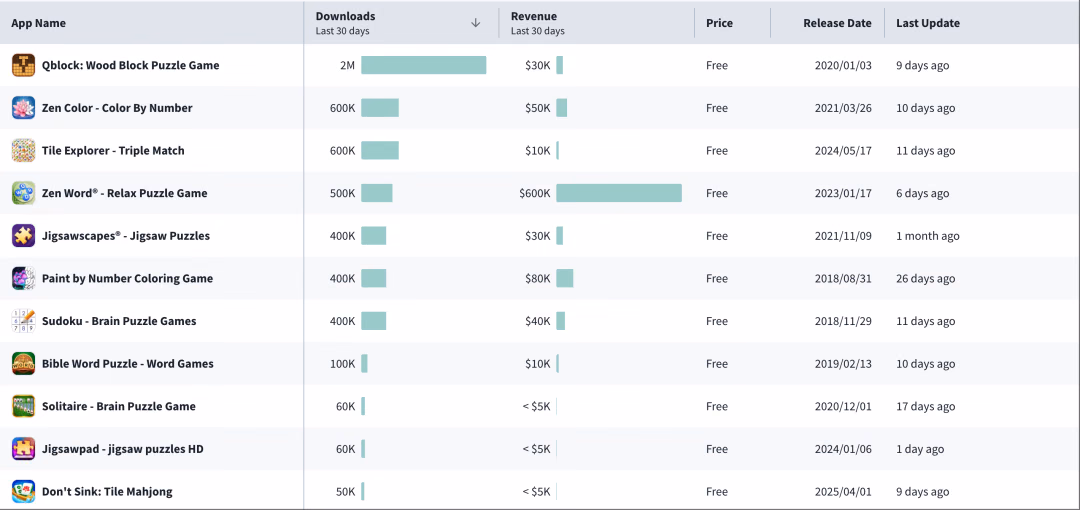Open Qblock: Wood Block Puzzle Game link
Image resolution: width=1080 pixels, height=510 pixels.
click(131, 65)
